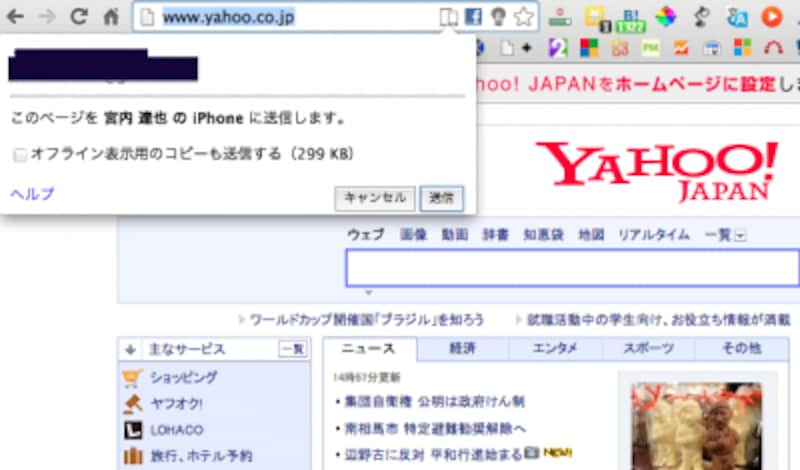Select the 画像 search tab
The image size is (800, 470).
pyautogui.click(x=413, y=235)
